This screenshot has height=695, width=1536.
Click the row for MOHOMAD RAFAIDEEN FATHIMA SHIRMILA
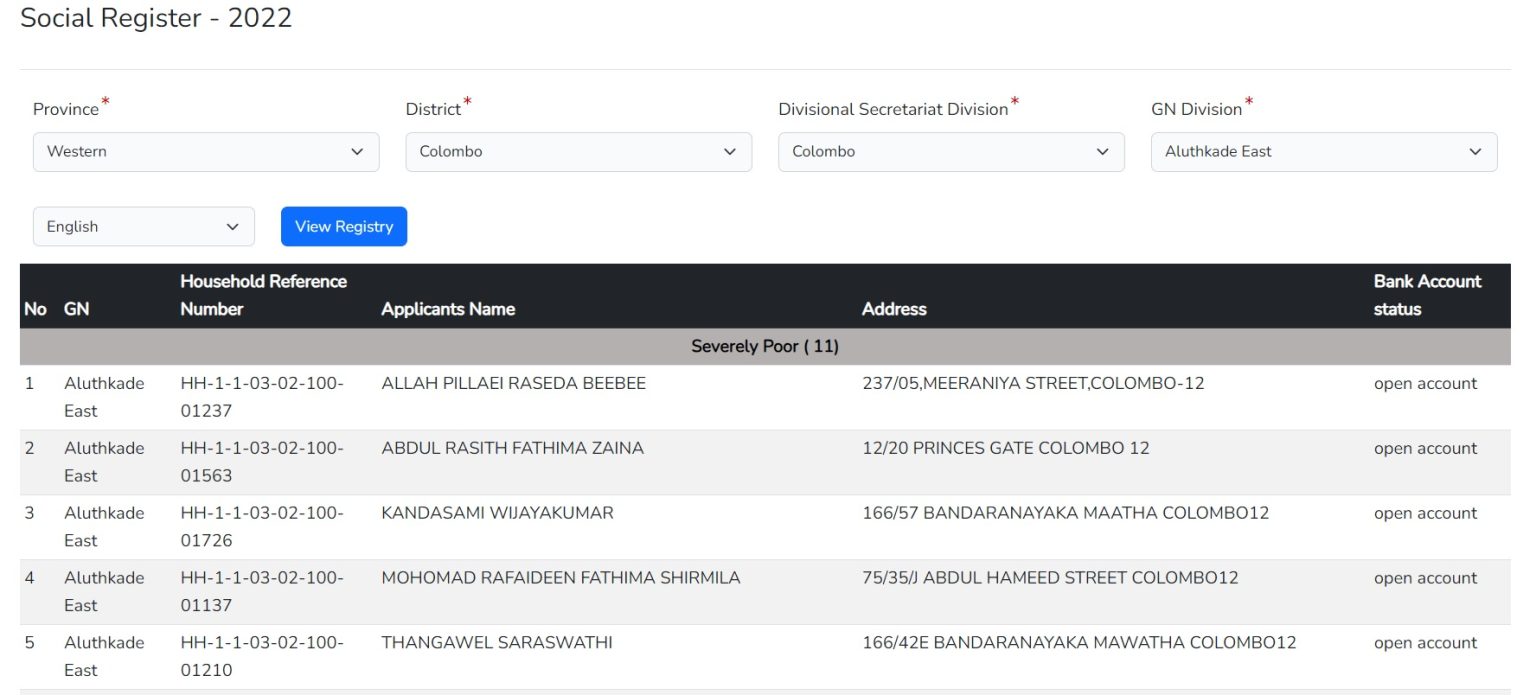click(x=560, y=577)
